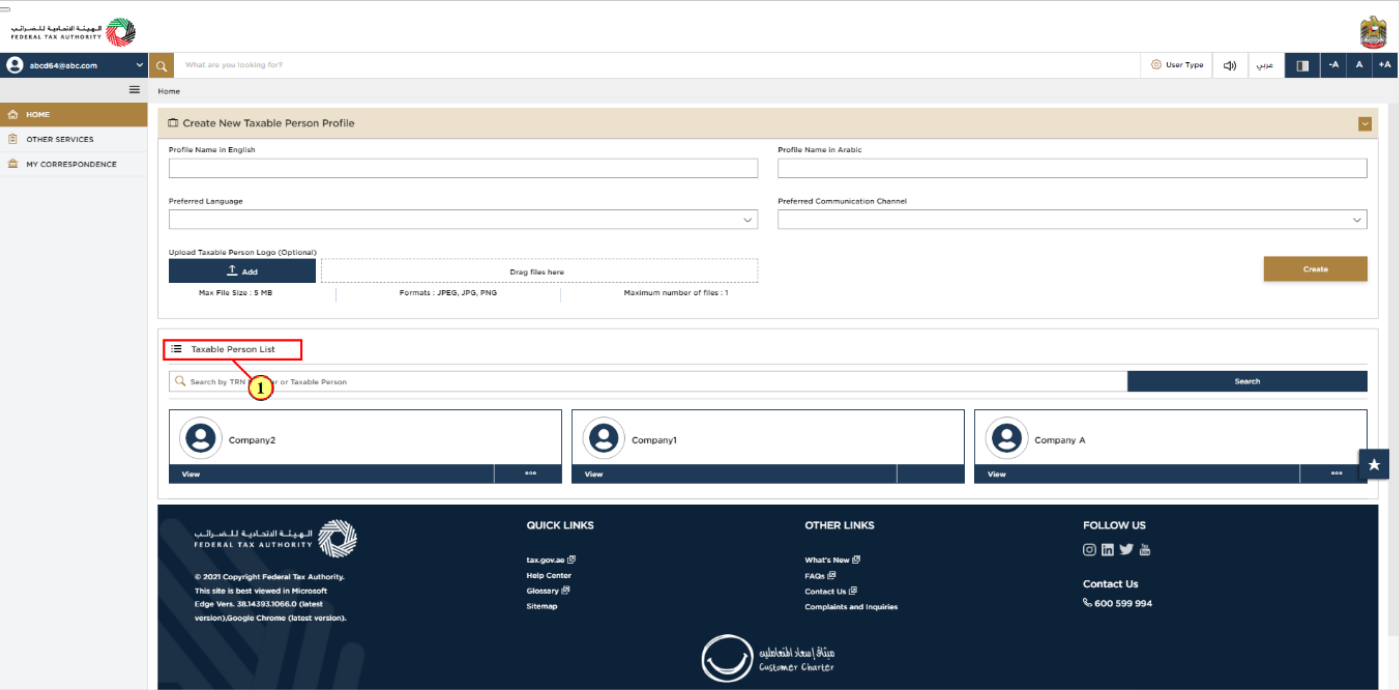The image size is (1399, 690).
Task: Open Sitemap link
Action: pyautogui.click(x=542, y=606)
